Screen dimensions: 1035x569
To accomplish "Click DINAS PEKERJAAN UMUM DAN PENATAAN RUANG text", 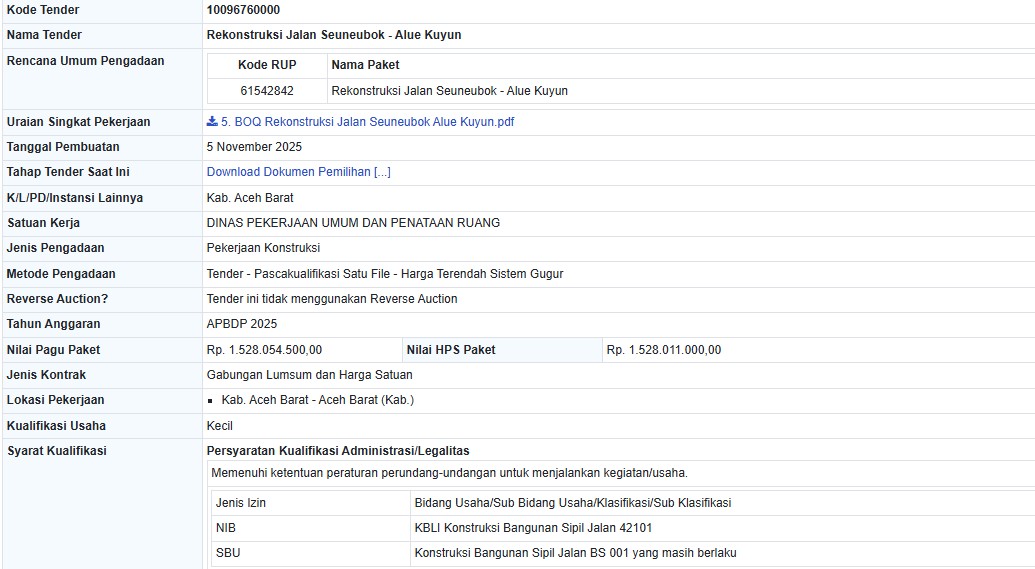I will point(353,223).
